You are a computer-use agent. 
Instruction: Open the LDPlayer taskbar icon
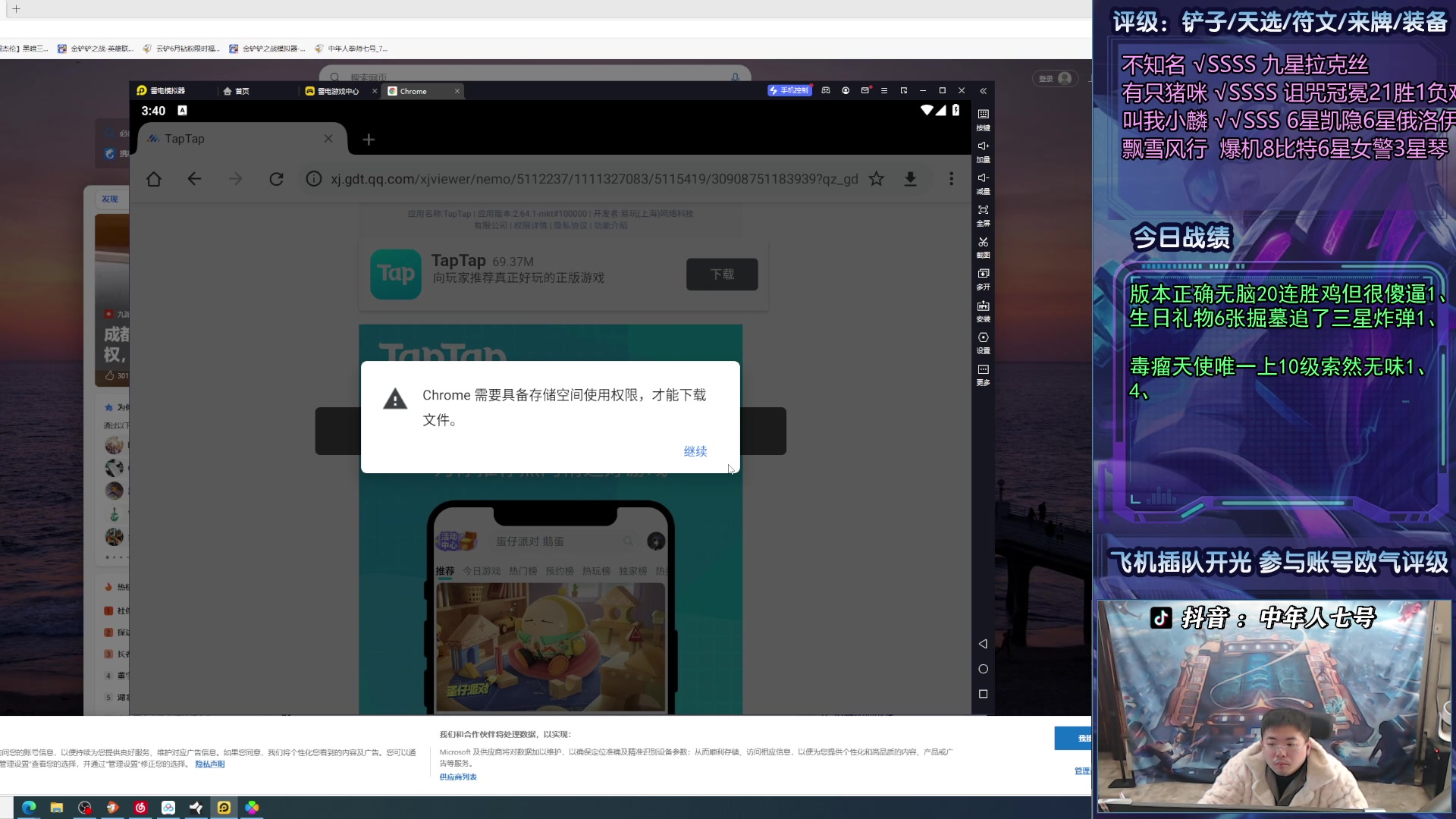pyautogui.click(x=224, y=808)
